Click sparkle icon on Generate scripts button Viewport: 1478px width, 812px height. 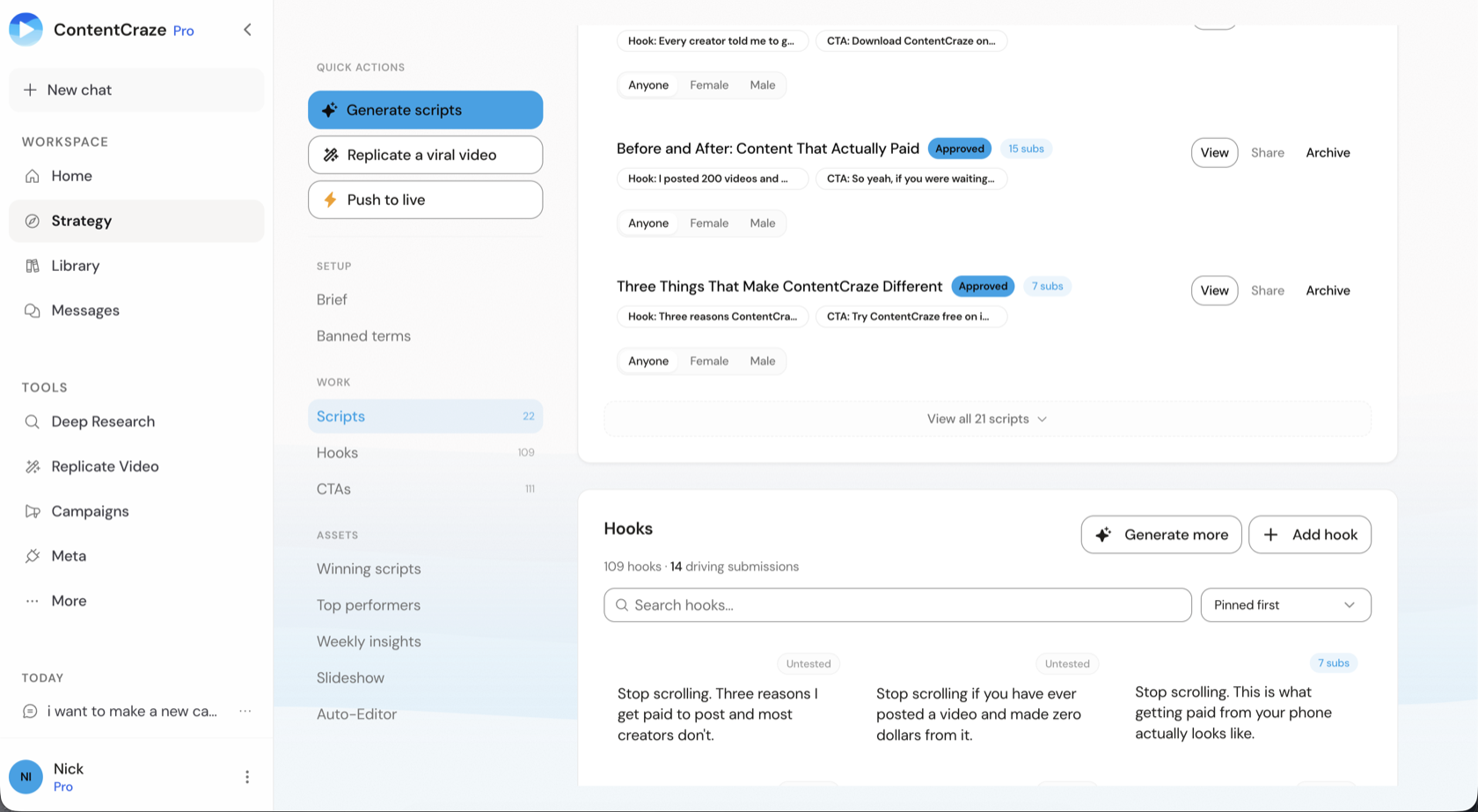(329, 110)
